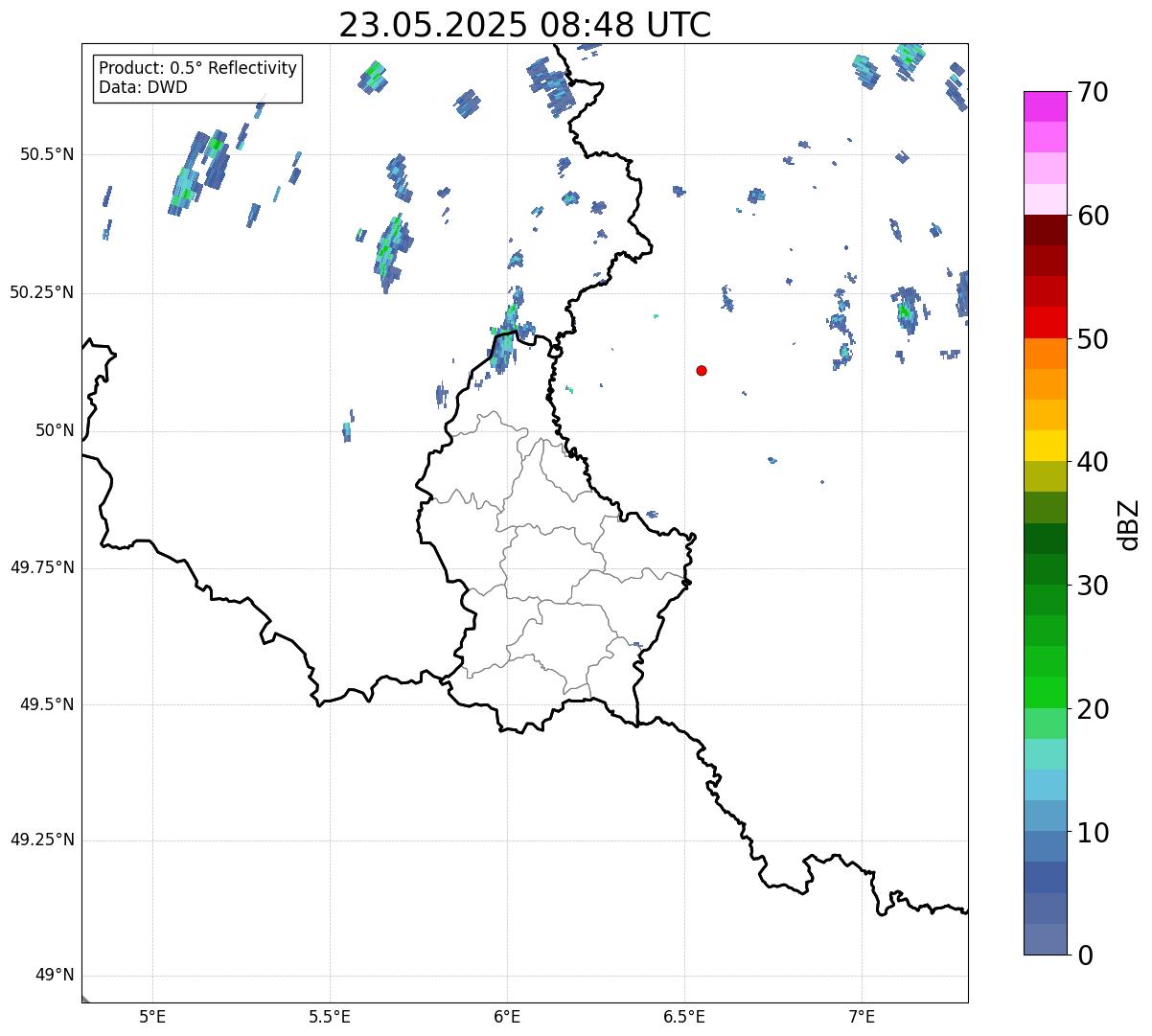
Task: Click the dBZ colorbar axis label
Action: pos(1129,524)
